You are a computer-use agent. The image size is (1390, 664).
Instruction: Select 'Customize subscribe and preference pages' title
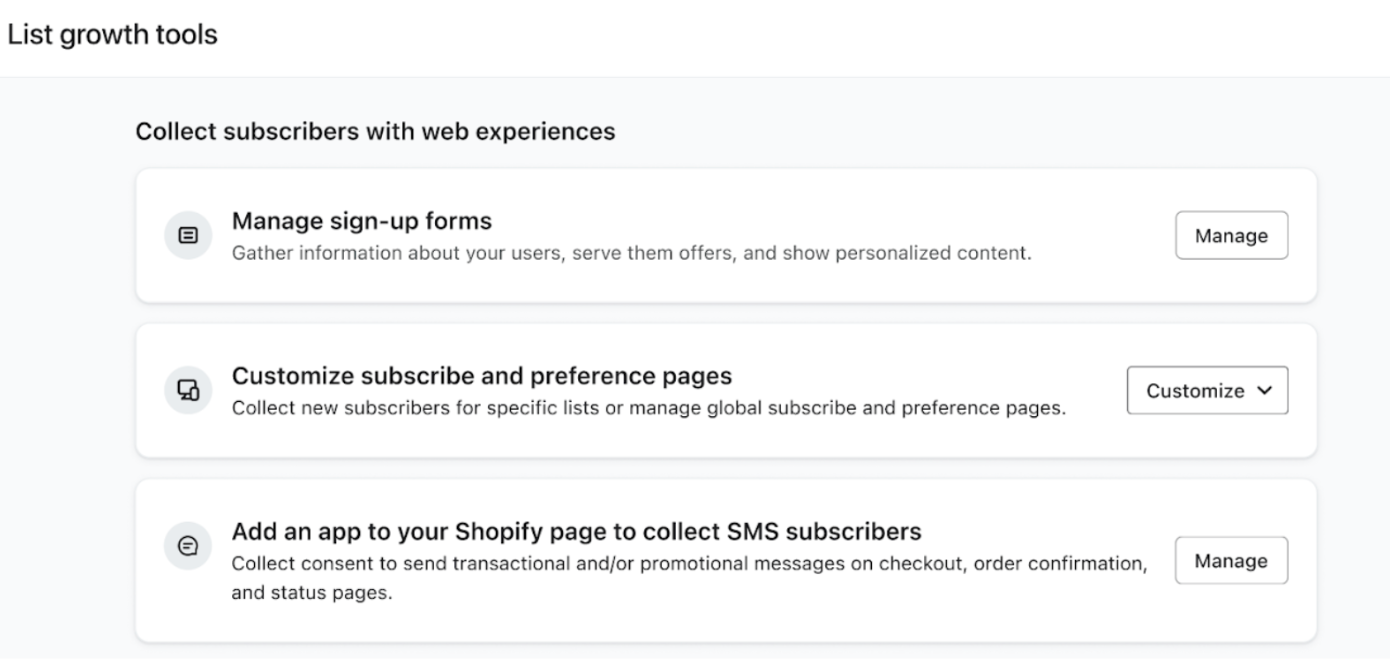pyautogui.click(x=482, y=376)
